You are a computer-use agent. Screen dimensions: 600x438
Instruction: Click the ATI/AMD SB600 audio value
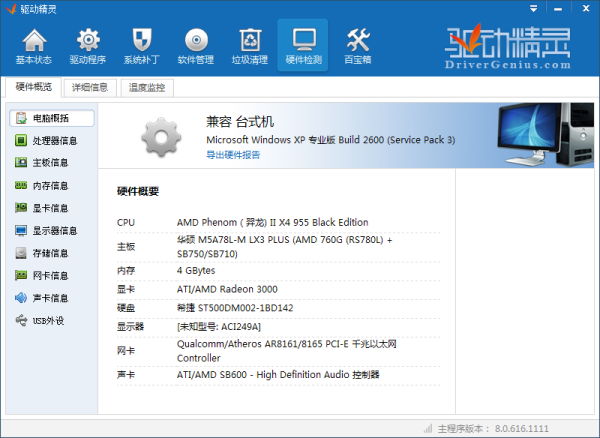(x=278, y=374)
